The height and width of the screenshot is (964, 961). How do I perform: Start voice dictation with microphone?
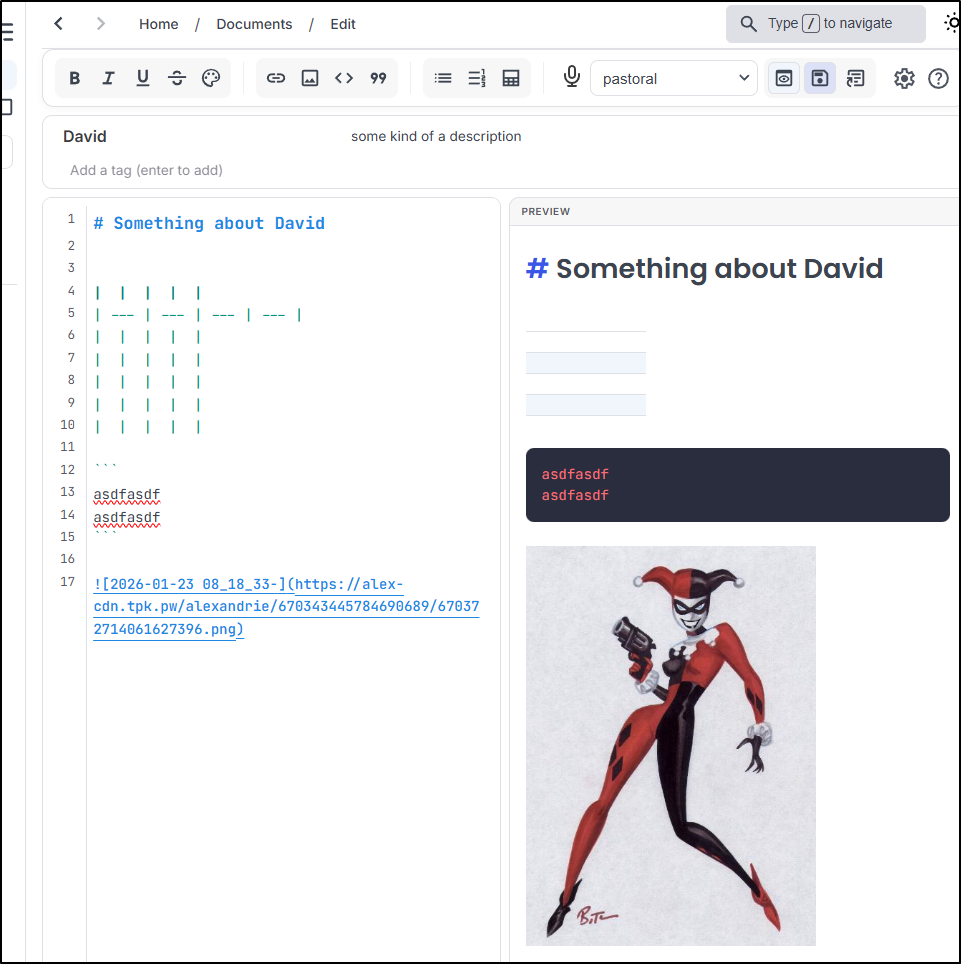571,77
